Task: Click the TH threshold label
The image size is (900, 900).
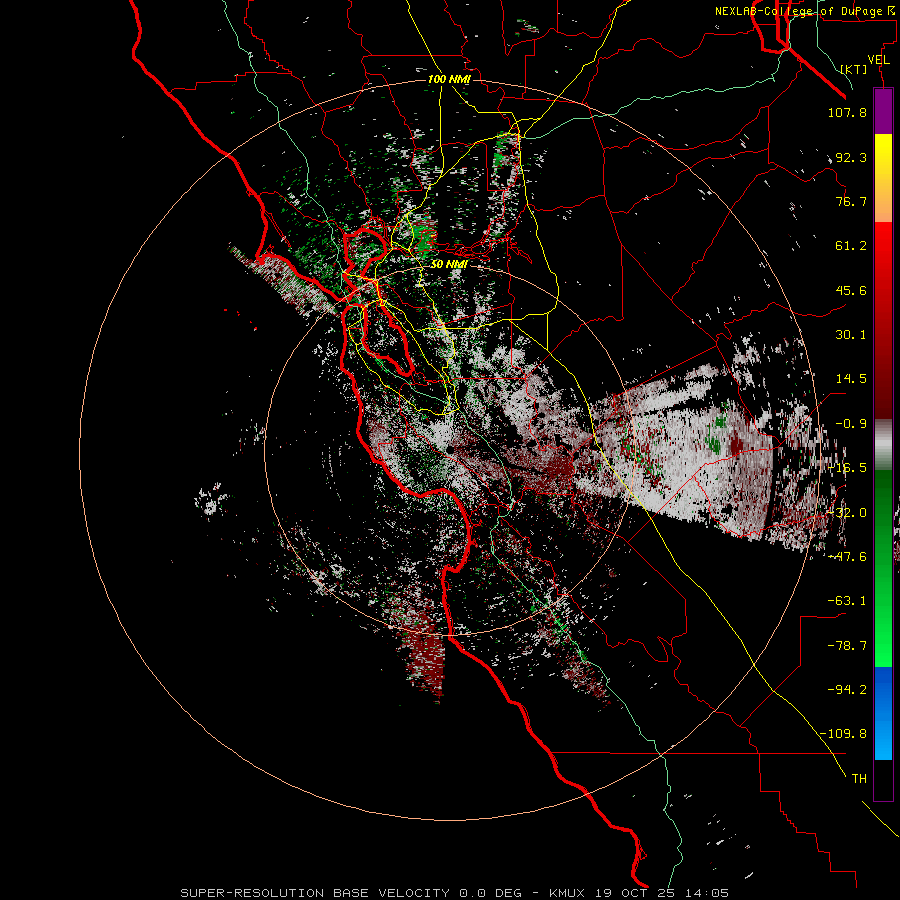Action: [x=859, y=779]
